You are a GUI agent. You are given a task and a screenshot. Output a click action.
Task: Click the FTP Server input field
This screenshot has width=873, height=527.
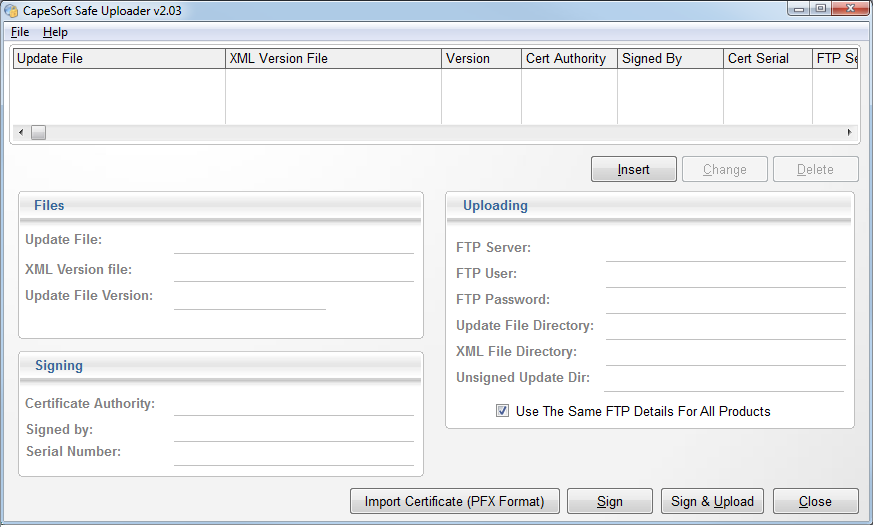click(725, 249)
